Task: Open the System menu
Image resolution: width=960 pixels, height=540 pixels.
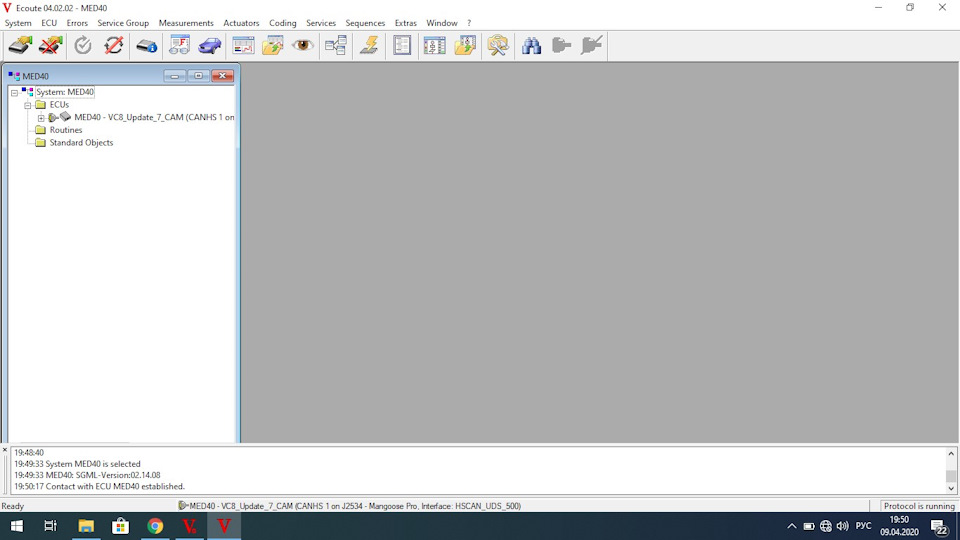Action: click(x=18, y=23)
